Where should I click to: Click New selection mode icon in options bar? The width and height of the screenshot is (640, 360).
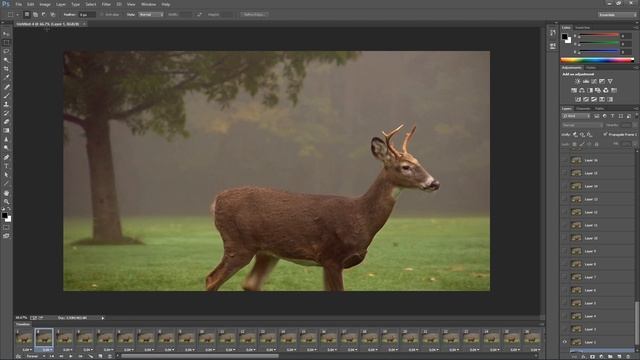pos(27,14)
